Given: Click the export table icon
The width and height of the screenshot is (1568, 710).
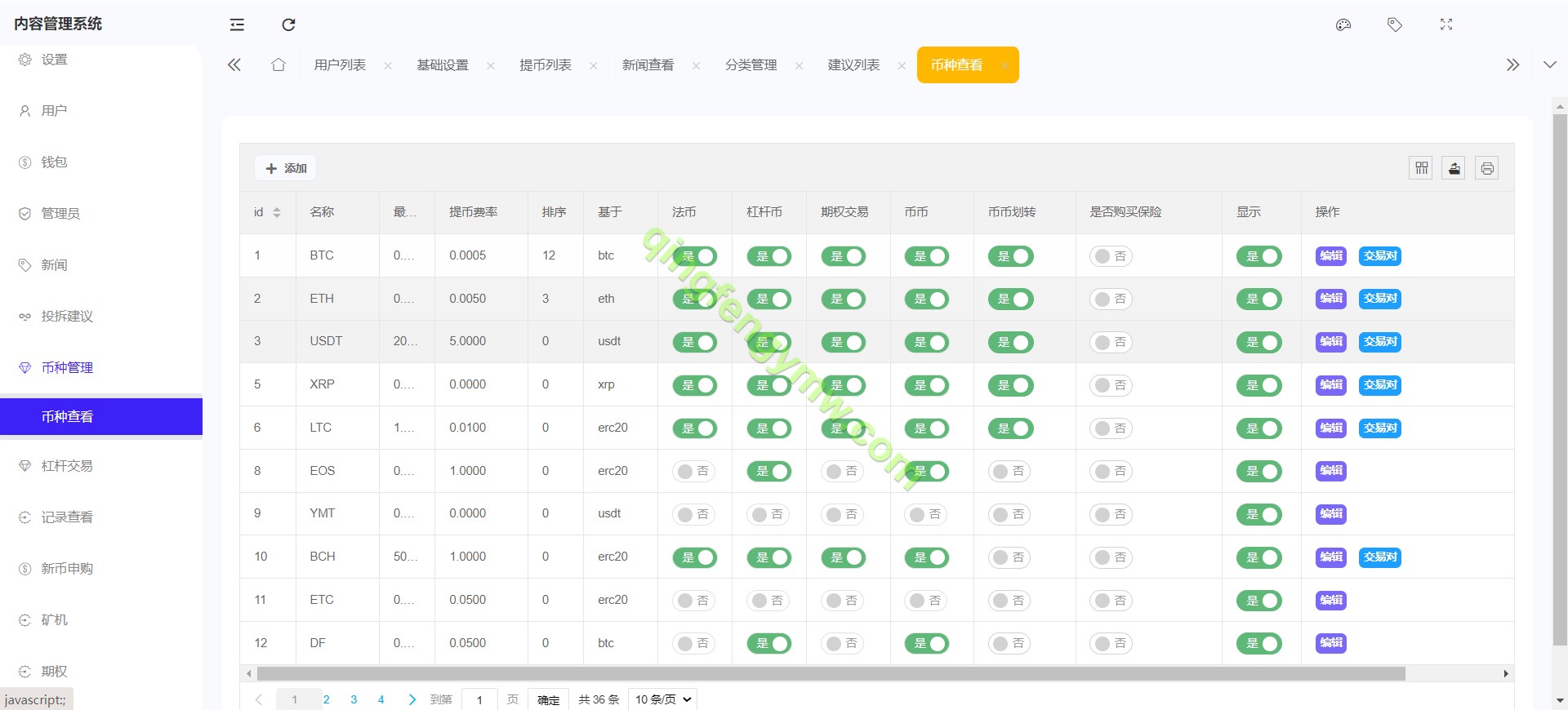Looking at the screenshot, I should (x=1454, y=168).
